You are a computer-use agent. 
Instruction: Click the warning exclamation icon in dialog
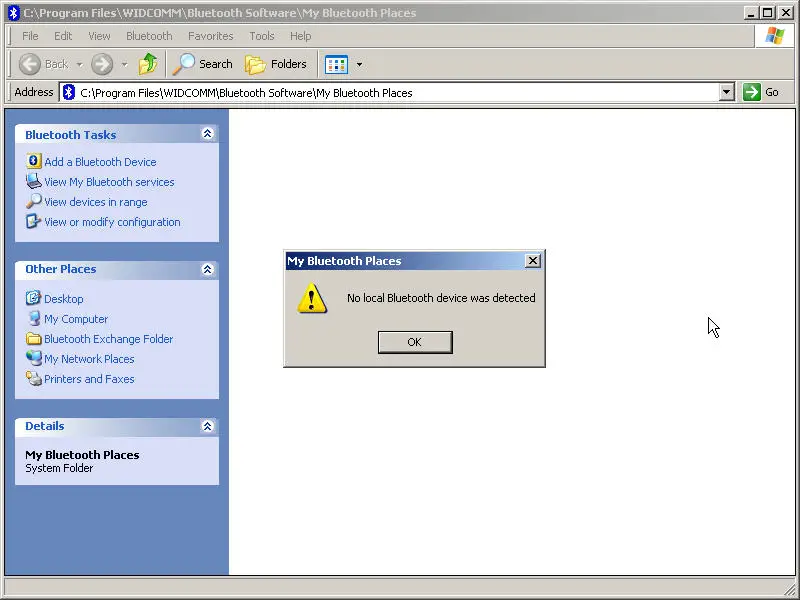pyautogui.click(x=312, y=298)
